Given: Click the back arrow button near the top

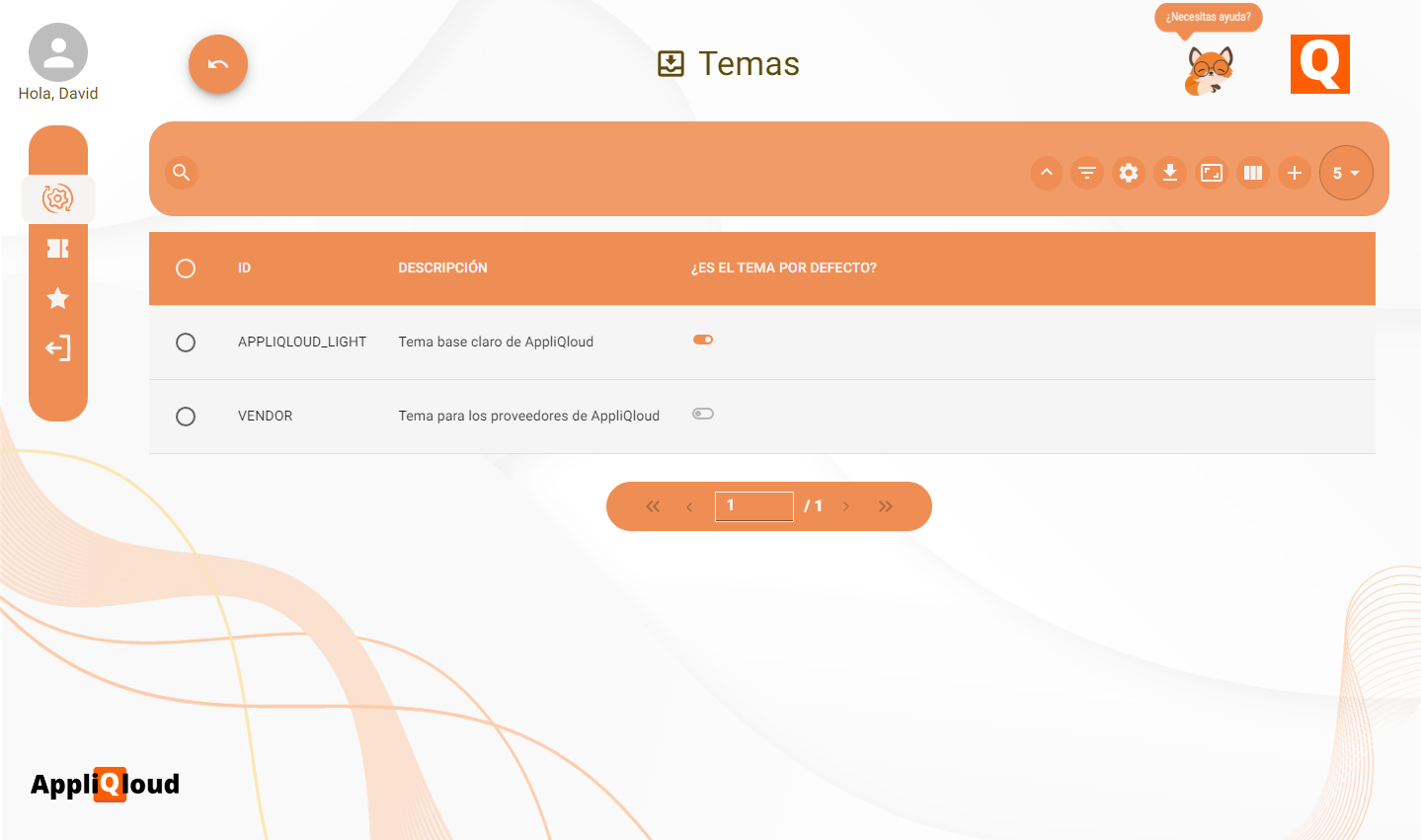Looking at the screenshot, I should [217, 64].
